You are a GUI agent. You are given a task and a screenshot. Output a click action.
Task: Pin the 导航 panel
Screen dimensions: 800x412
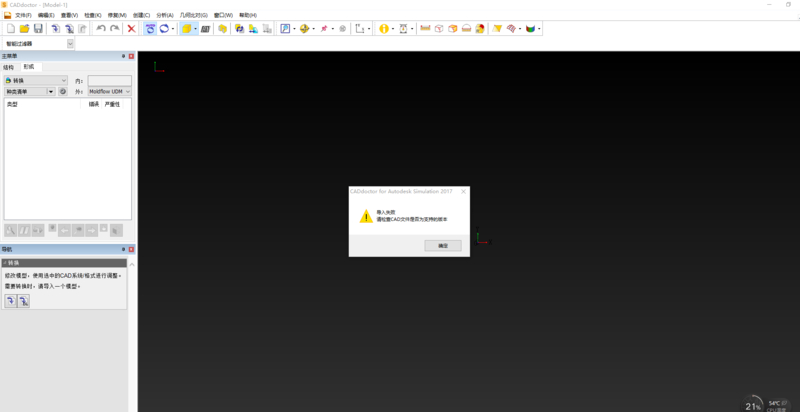click(x=123, y=249)
